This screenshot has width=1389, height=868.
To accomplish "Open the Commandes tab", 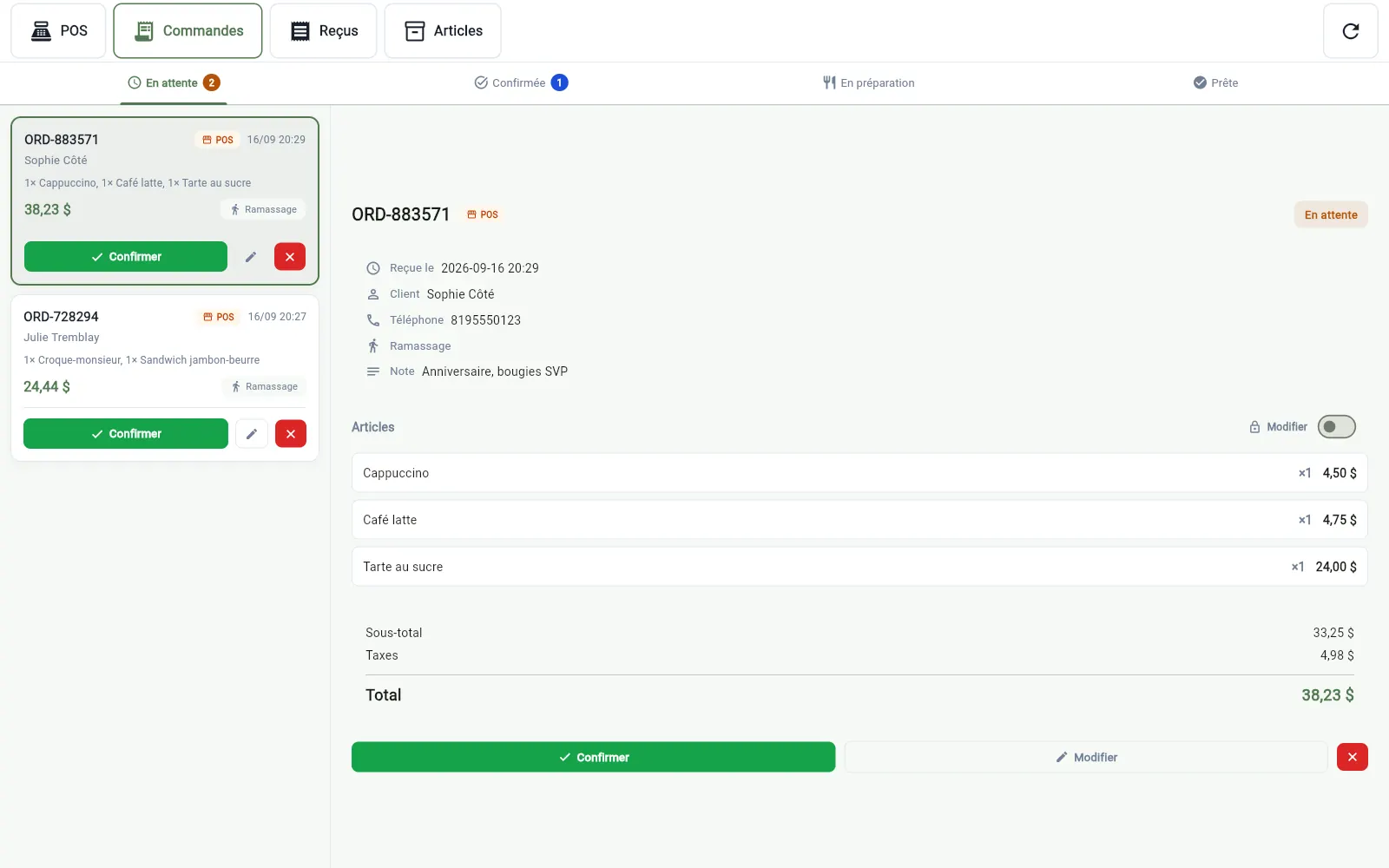I will click(188, 31).
